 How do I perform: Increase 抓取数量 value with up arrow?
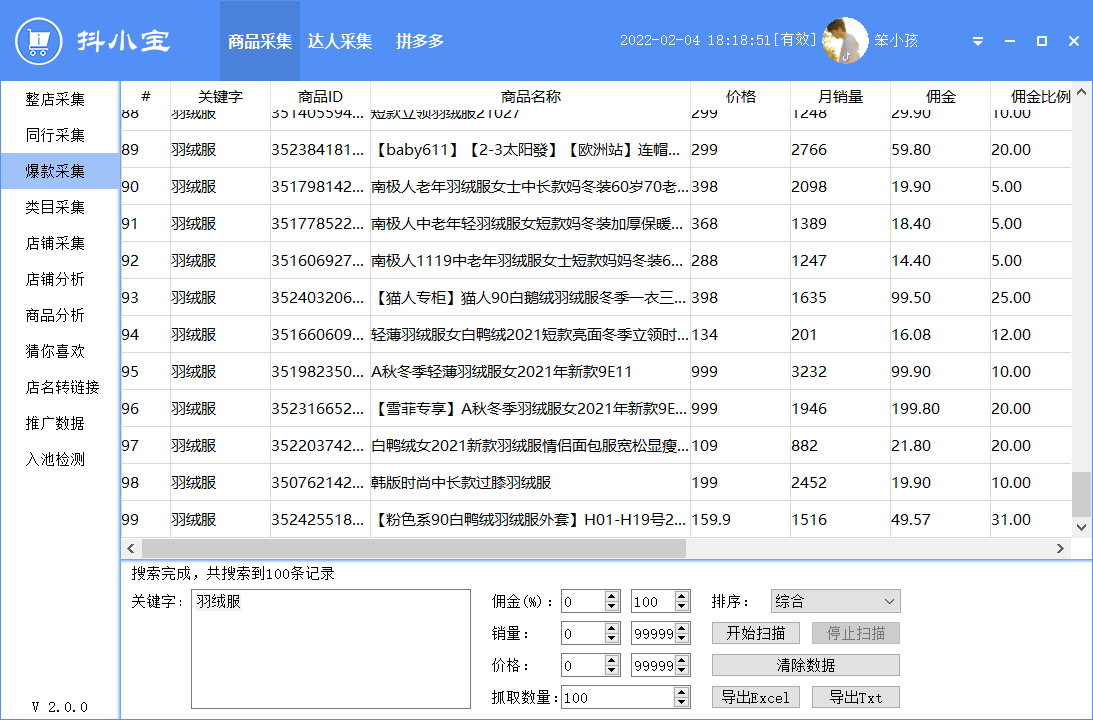682,692
